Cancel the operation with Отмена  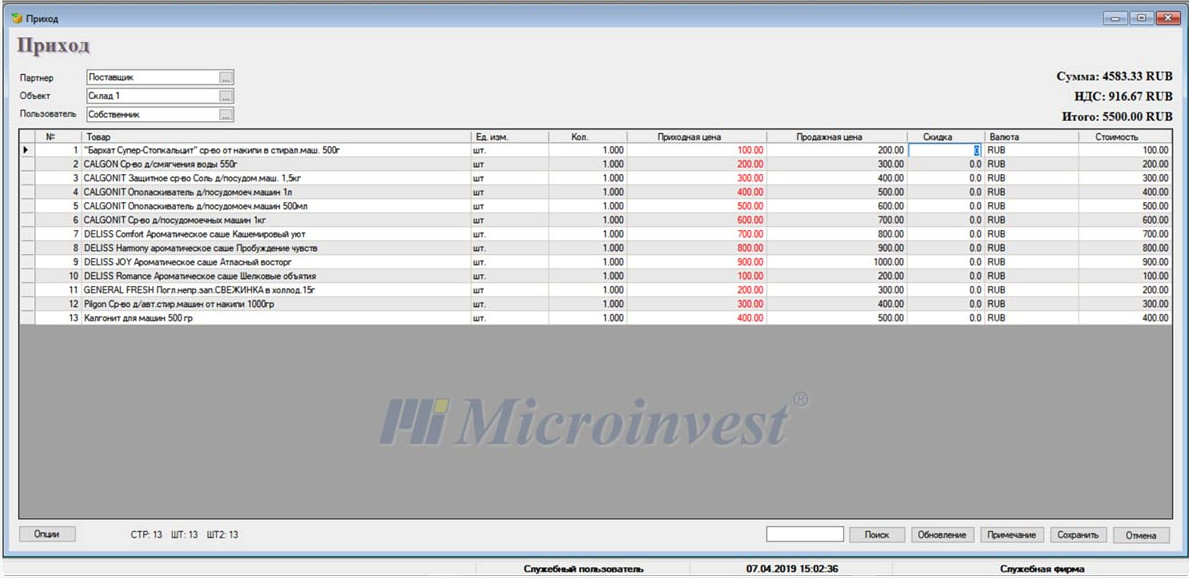point(1140,535)
